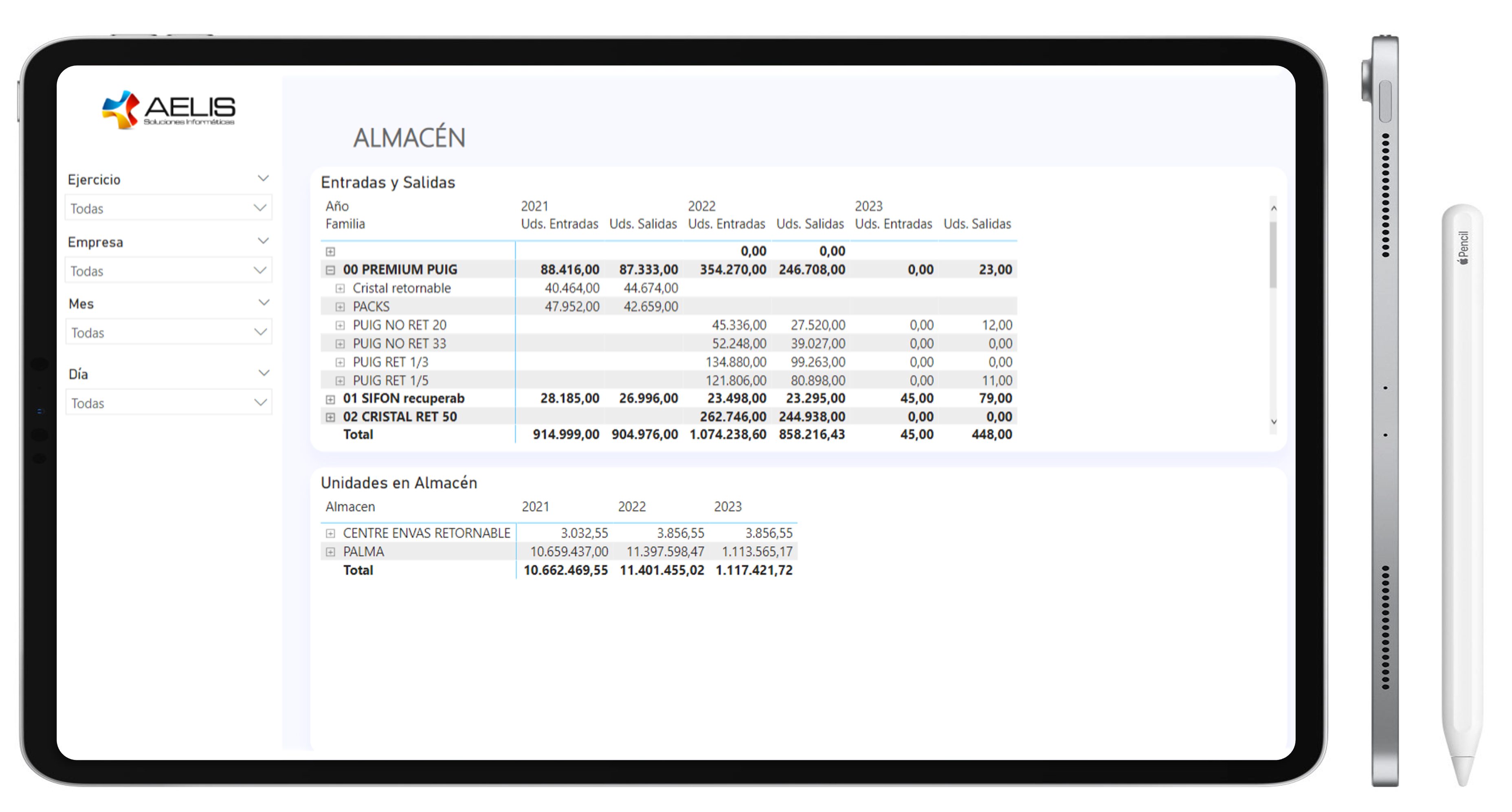This screenshot has width=1512, height=812.
Task: Expand the PUIG RET 1/5 row
Action: tap(340, 381)
